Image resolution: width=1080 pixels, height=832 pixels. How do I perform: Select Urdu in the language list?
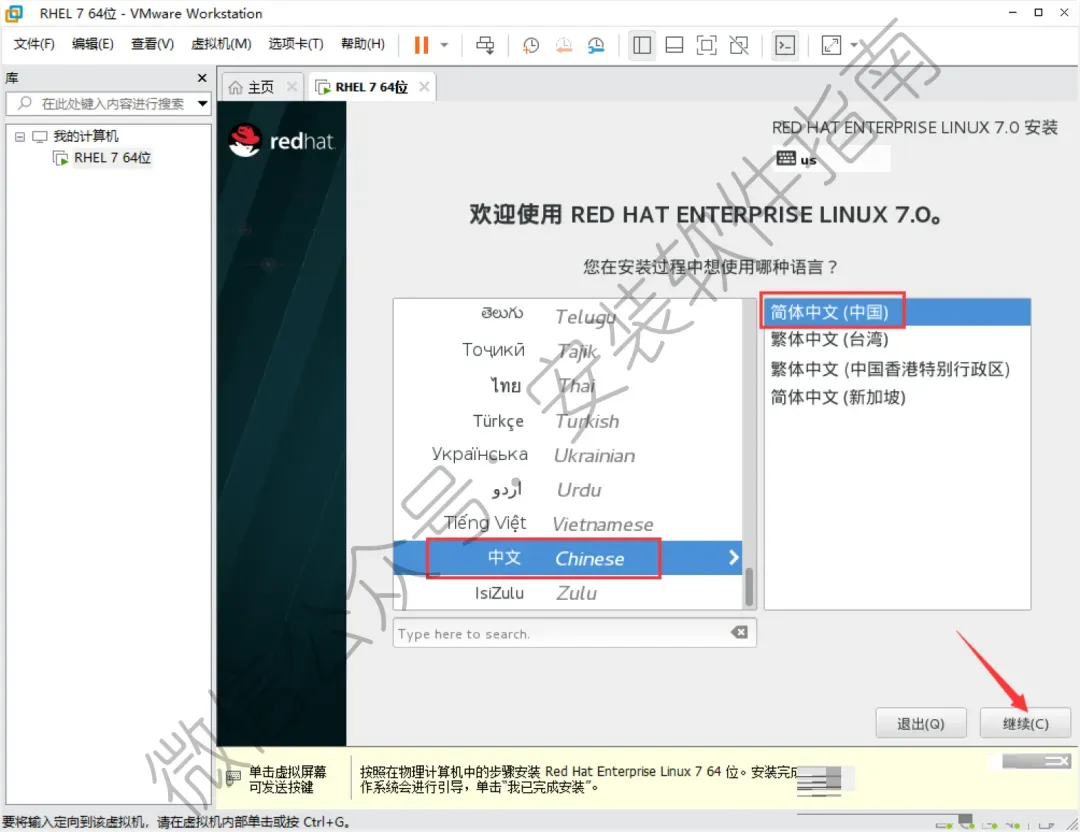click(568, 490)
